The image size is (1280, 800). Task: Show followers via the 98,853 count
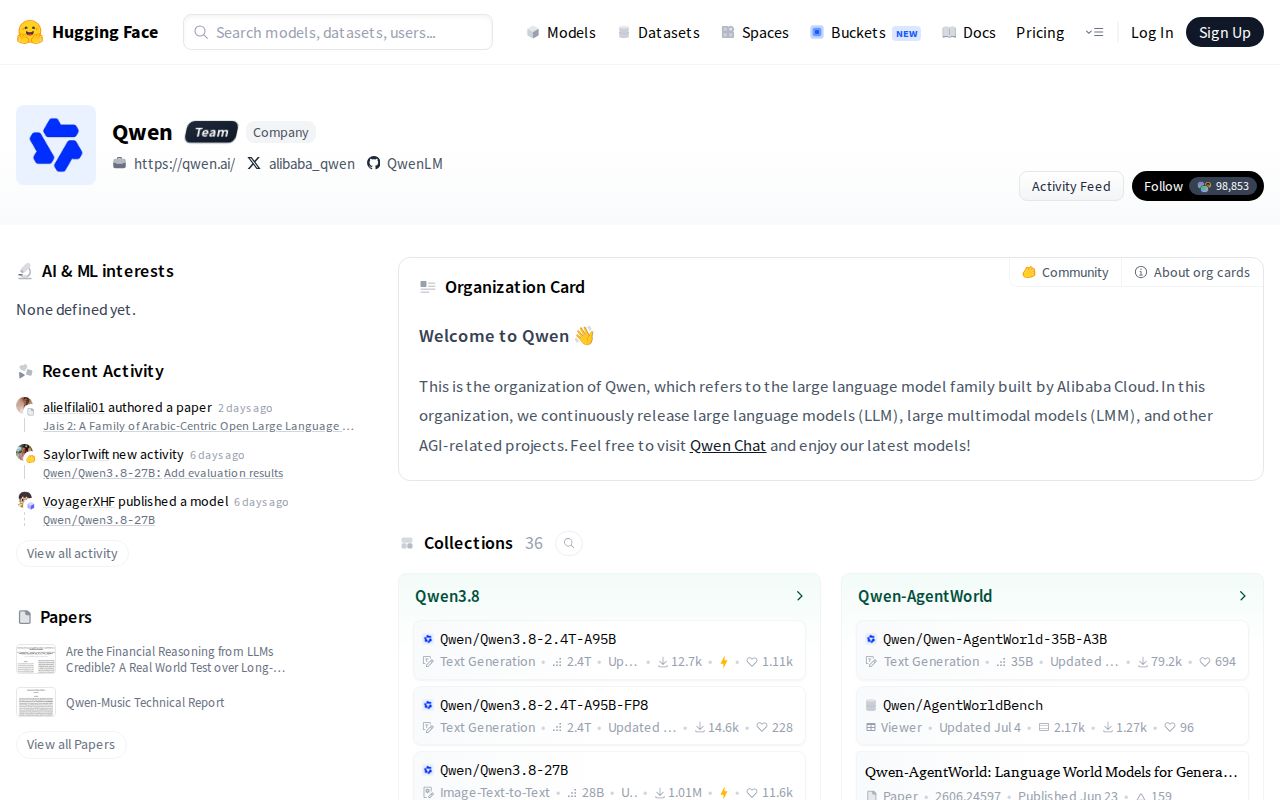1224,186
